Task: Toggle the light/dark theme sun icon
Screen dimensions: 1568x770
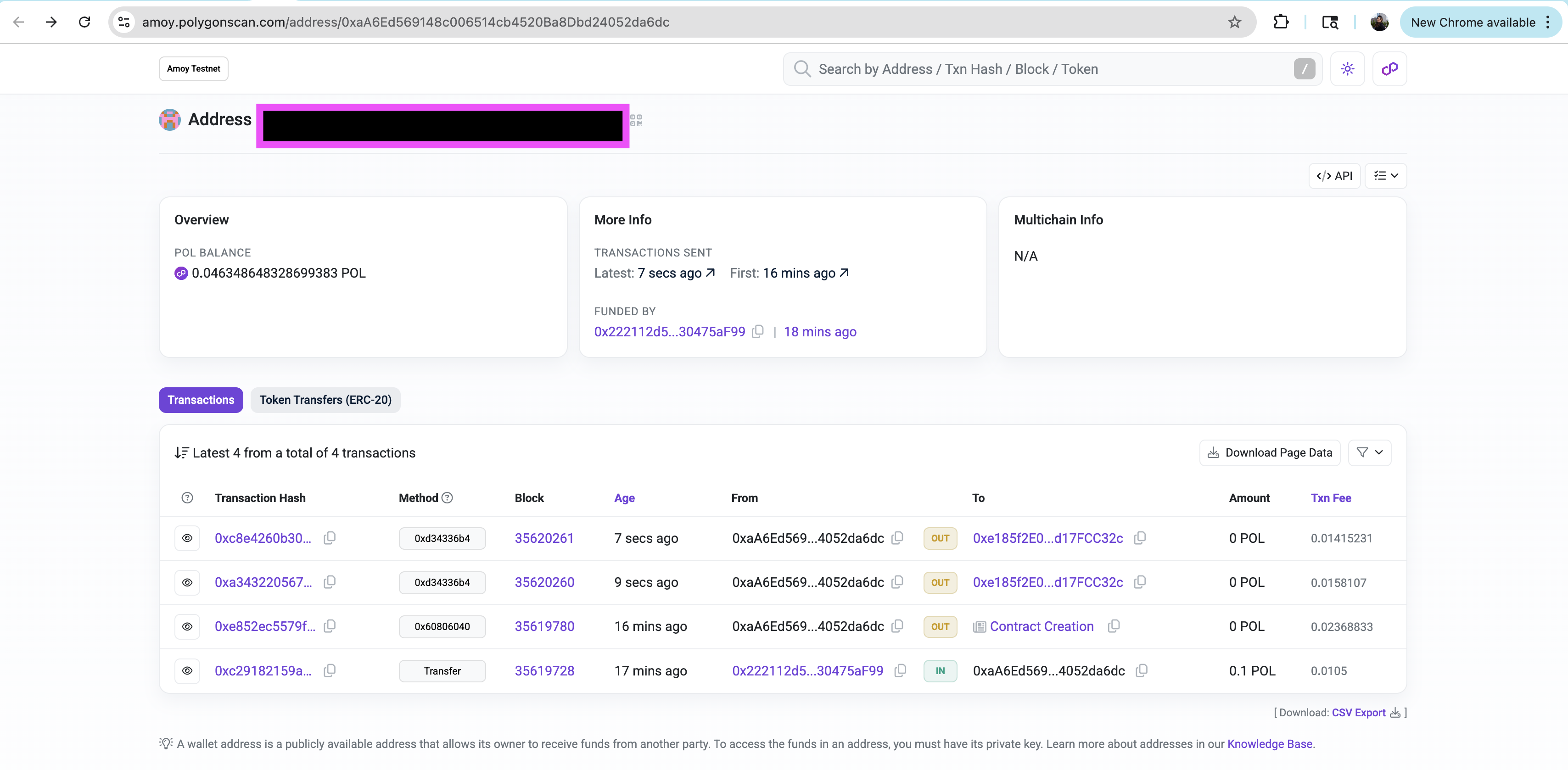Action: (1347, 69)
